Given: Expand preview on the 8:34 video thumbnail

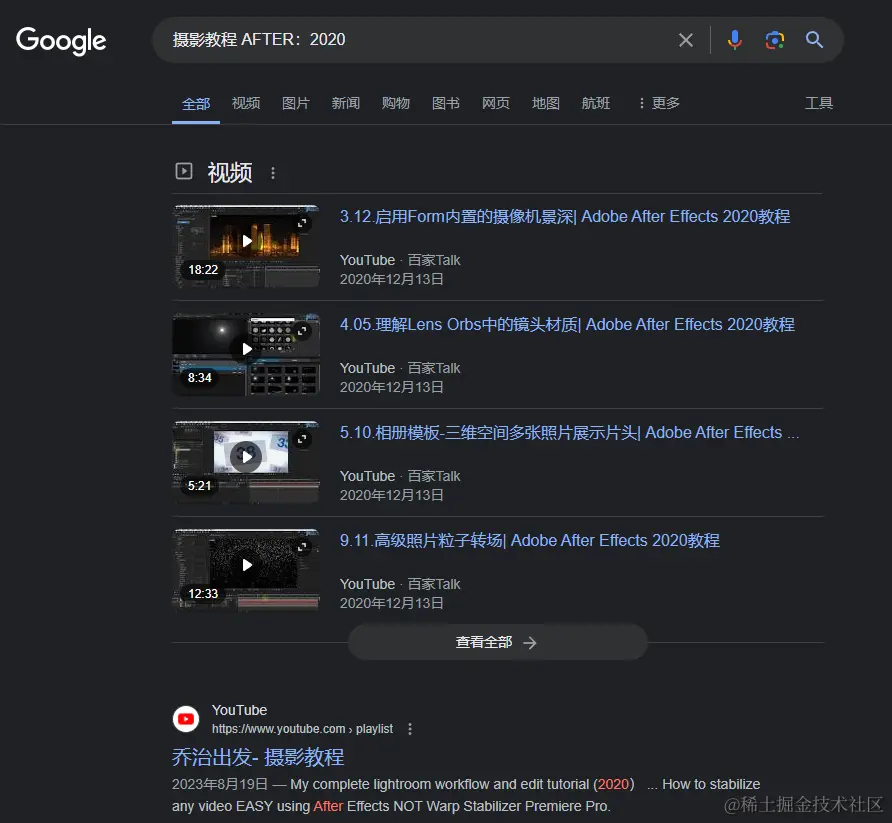Looking at the screenshot, I should 303,330.
